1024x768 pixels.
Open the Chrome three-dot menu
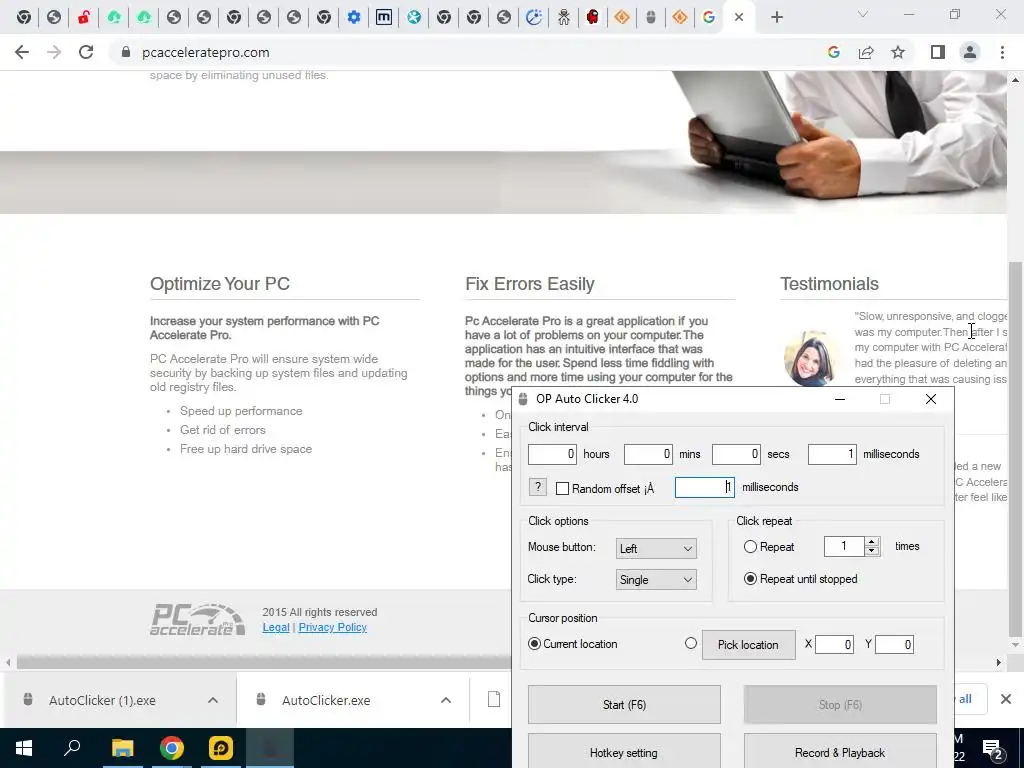point(1002,52)
